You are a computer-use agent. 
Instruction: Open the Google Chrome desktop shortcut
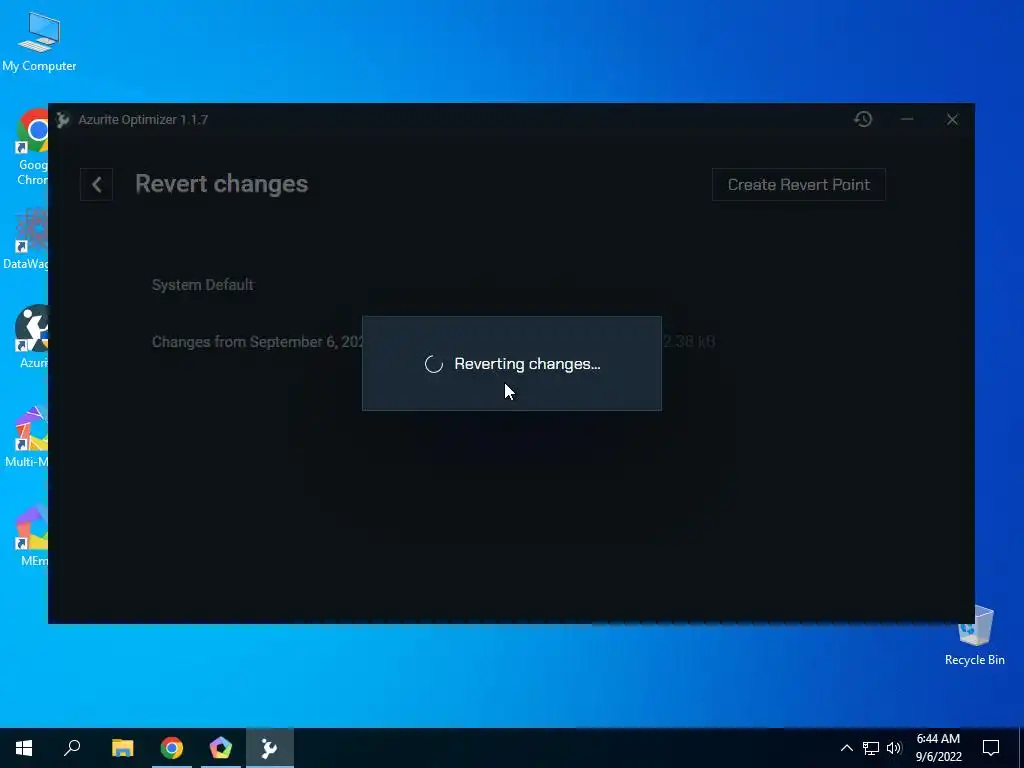pos(33,147)
